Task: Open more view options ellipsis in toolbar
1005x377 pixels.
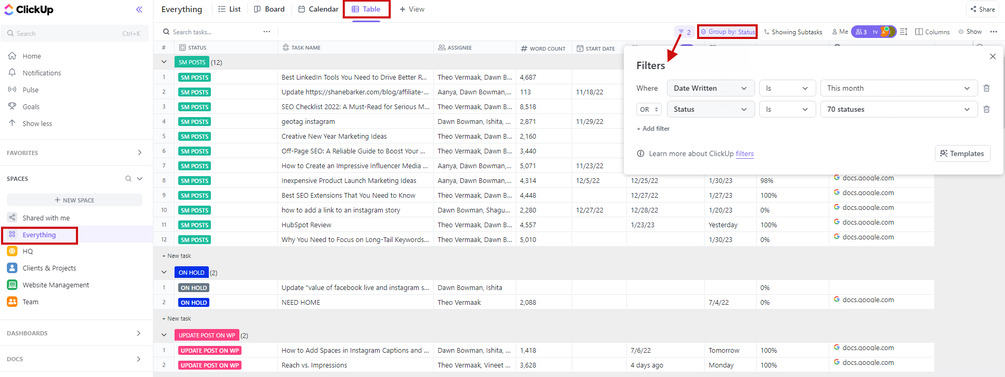Action: 993,31
